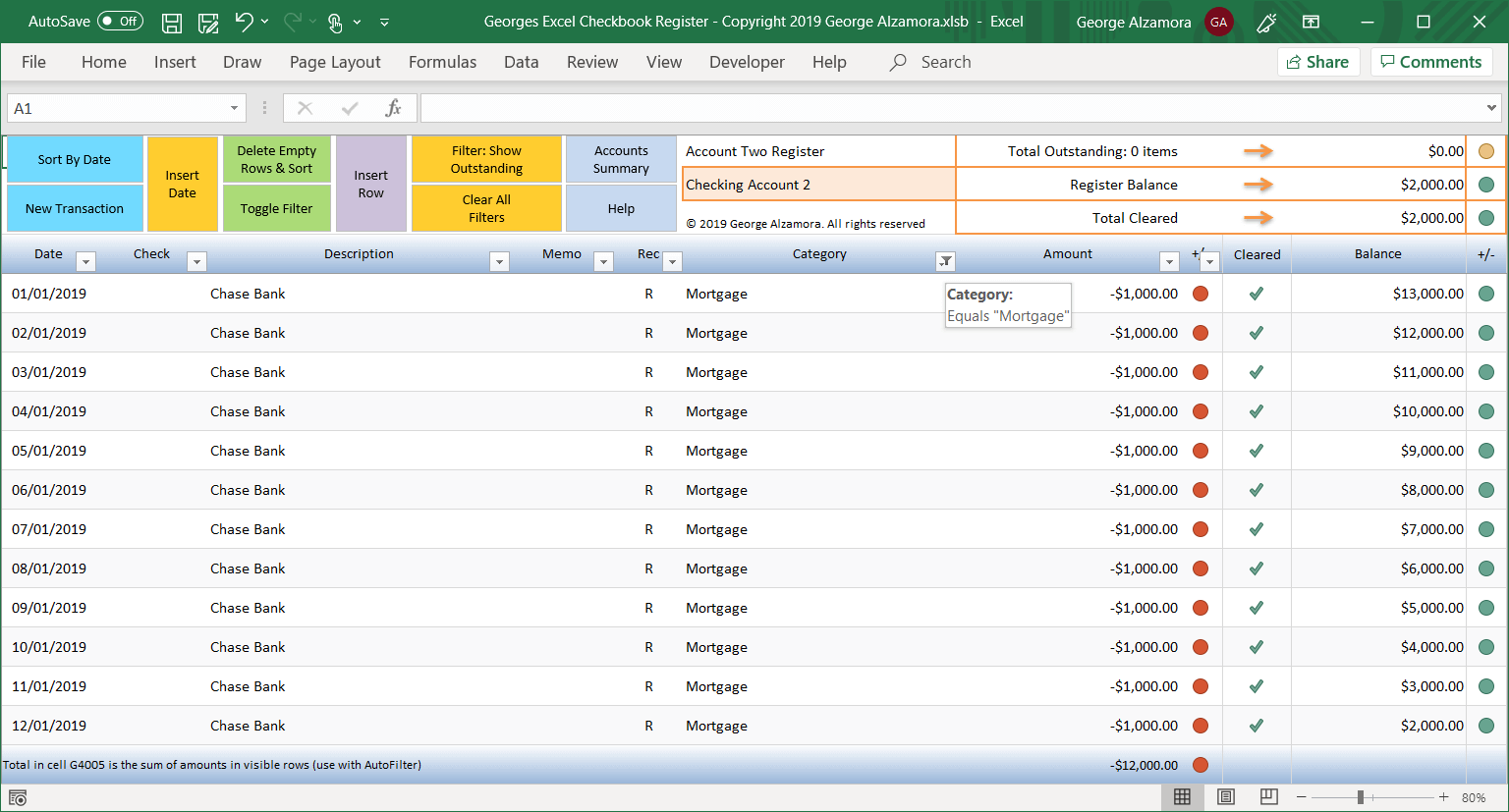Click the Undo arrow icon

(x=245, y=22)
